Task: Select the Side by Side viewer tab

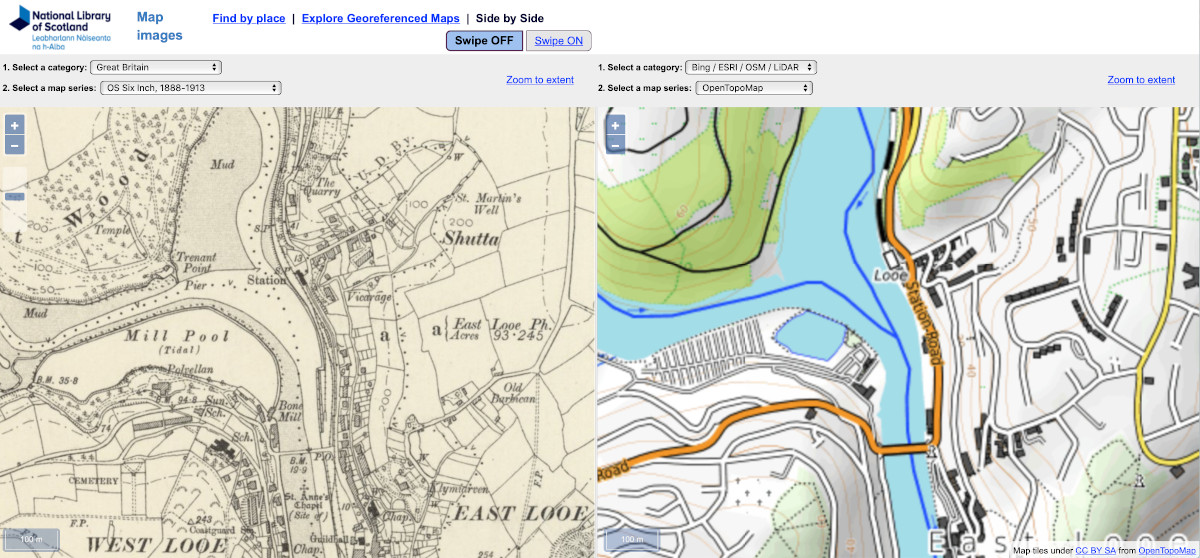Action: tap(509, 18)
